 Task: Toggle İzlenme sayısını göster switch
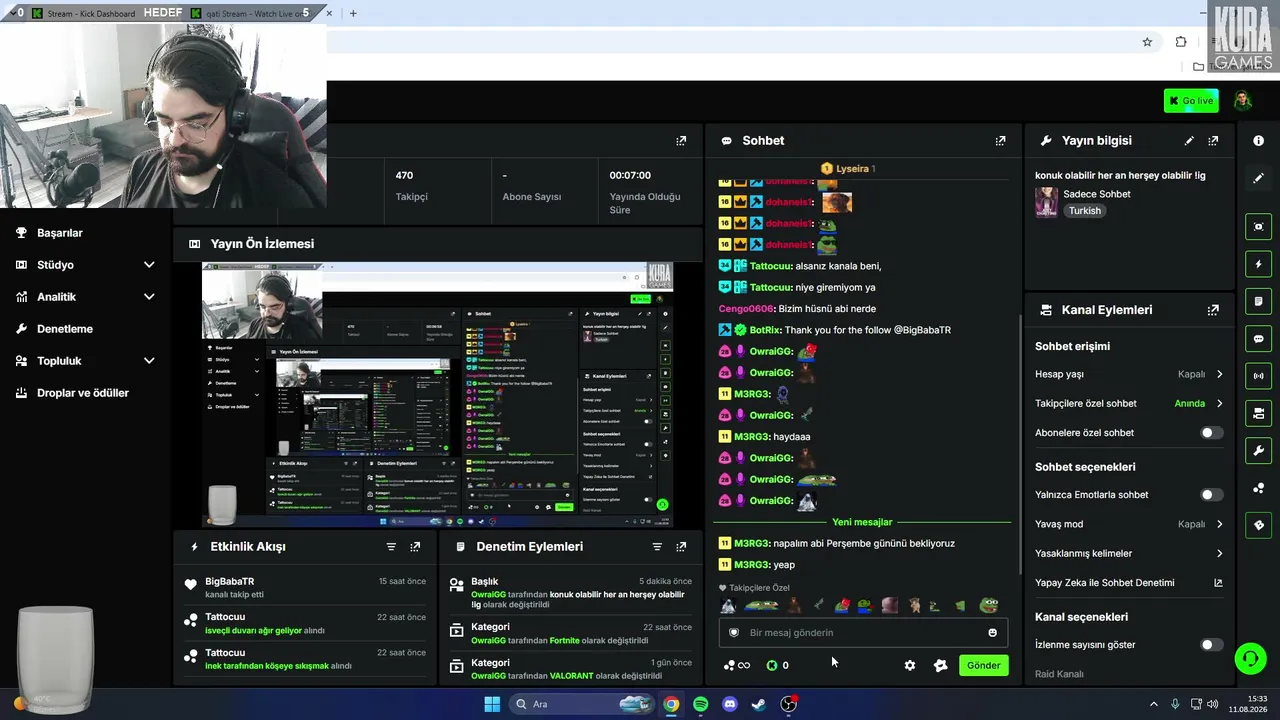point(1211,645)
